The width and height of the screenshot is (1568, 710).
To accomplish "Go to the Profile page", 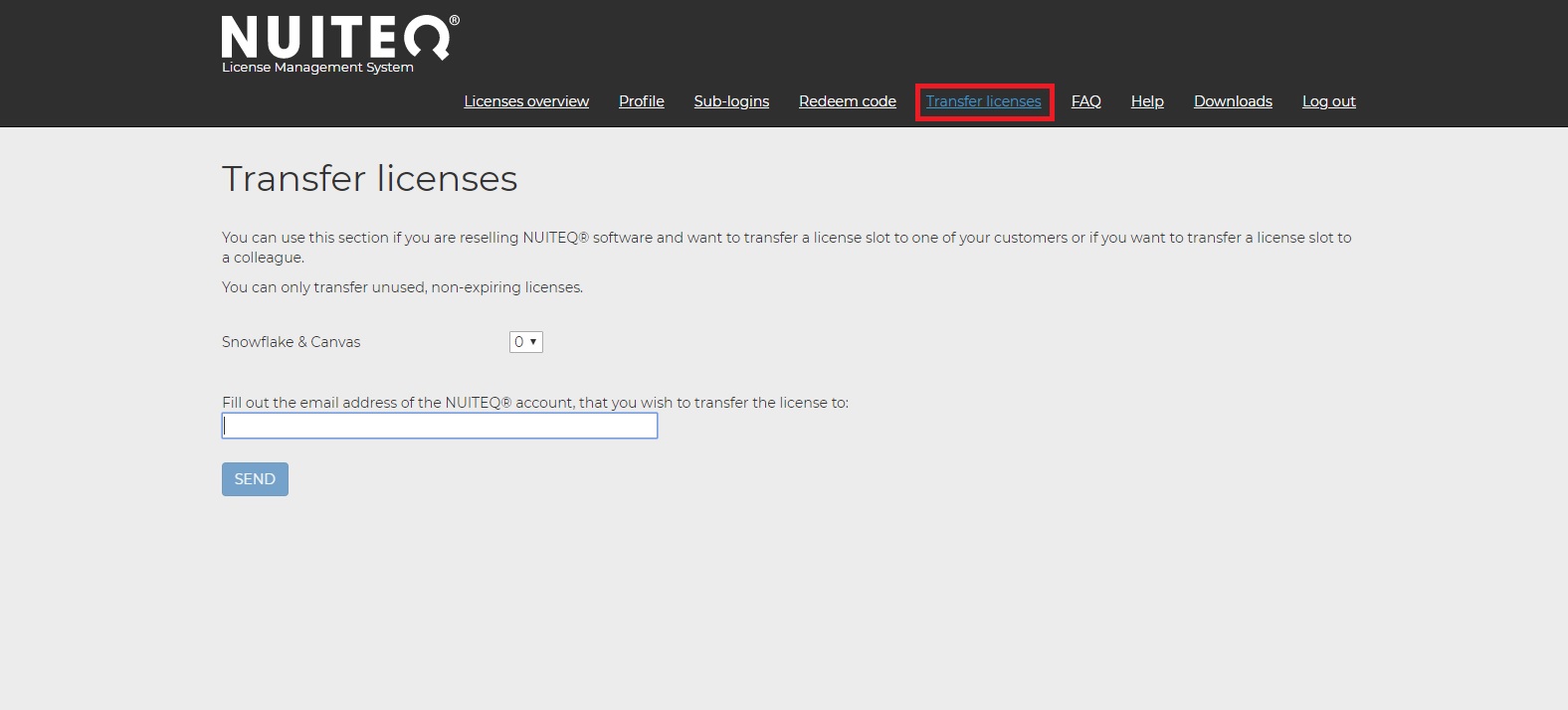I will tap(642, 101).
